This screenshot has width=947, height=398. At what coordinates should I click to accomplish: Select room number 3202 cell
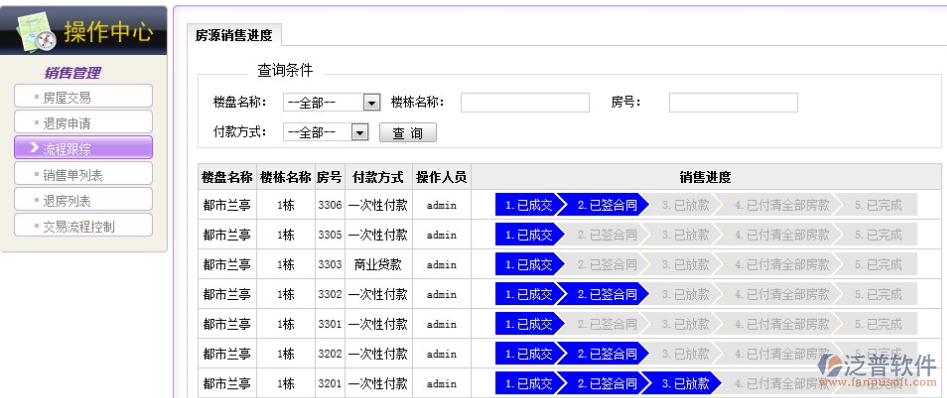tap(330, 353)
